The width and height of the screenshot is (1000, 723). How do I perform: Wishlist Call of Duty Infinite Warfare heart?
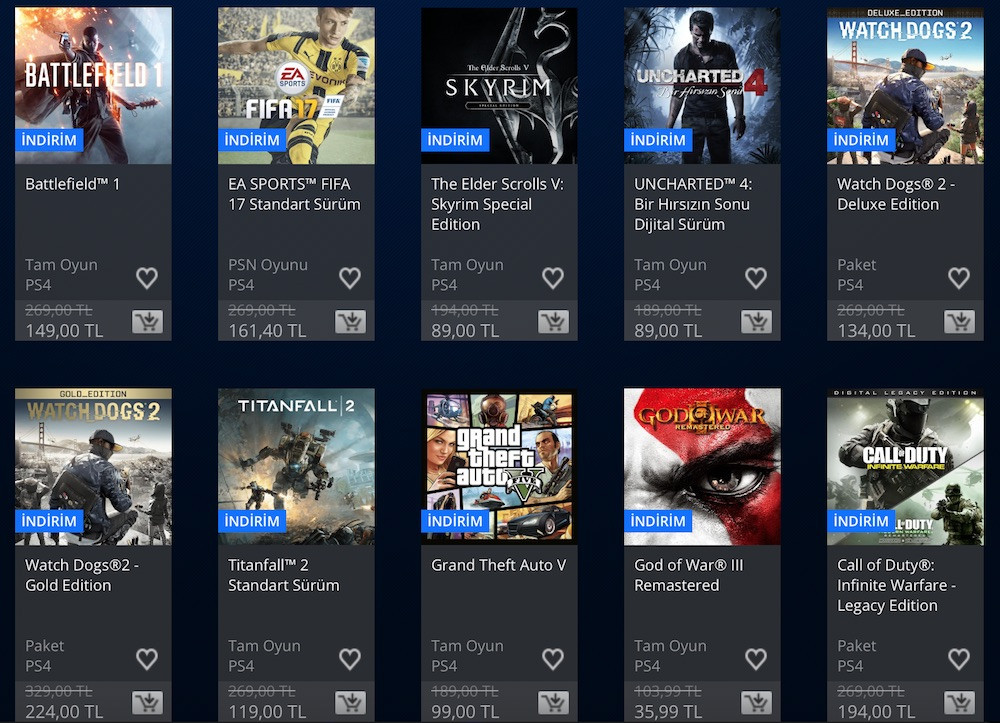point(959,659)
